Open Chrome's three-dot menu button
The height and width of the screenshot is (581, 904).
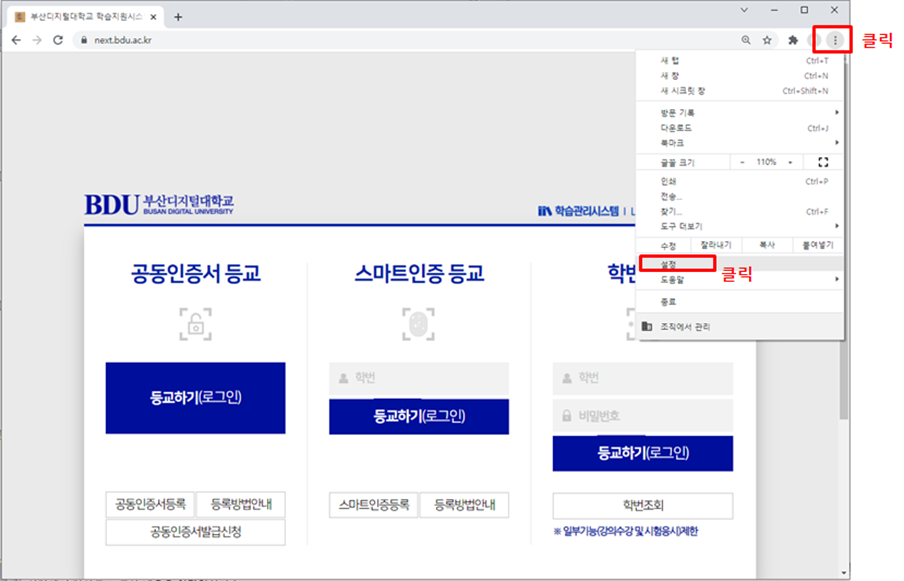835,40
